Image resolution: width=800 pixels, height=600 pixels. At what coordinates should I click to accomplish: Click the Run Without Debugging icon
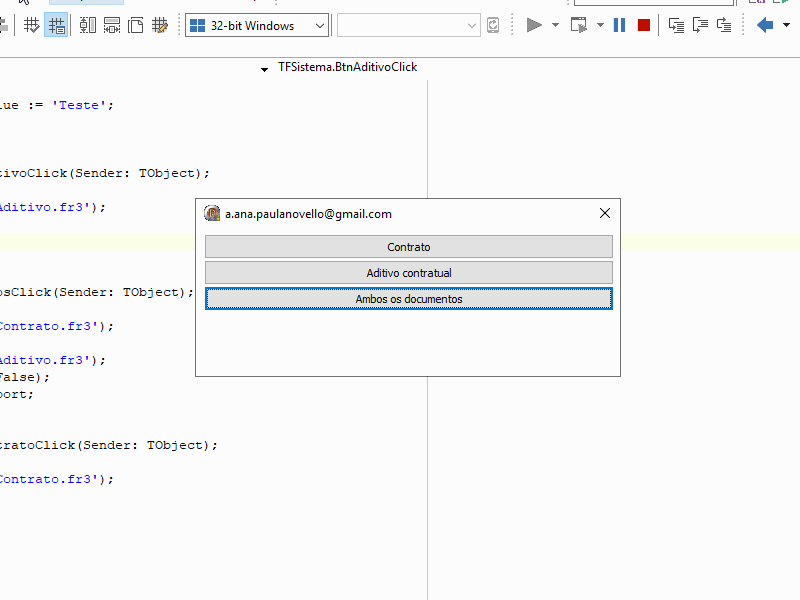(579, 25)
